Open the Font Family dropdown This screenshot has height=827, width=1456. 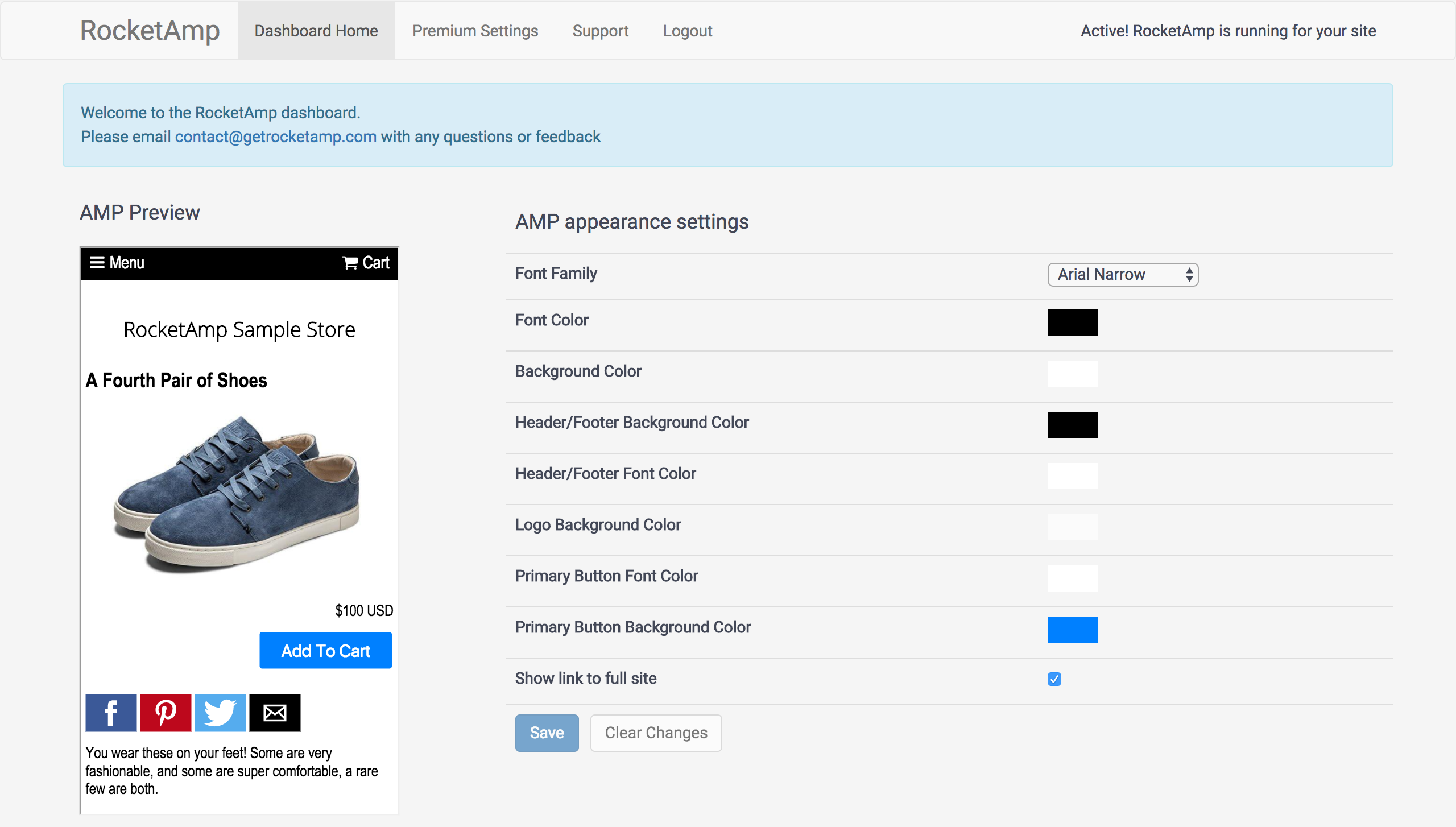1123,275
